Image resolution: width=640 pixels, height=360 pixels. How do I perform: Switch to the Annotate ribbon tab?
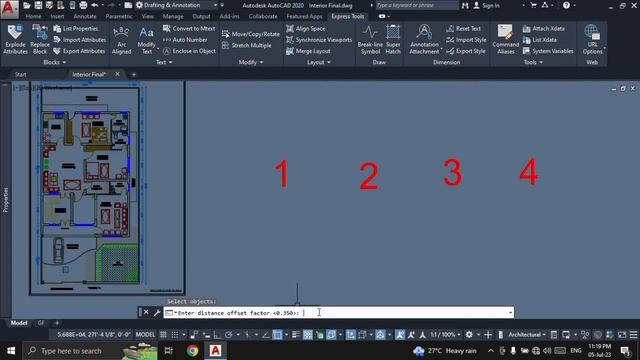[x=84, y=16]
